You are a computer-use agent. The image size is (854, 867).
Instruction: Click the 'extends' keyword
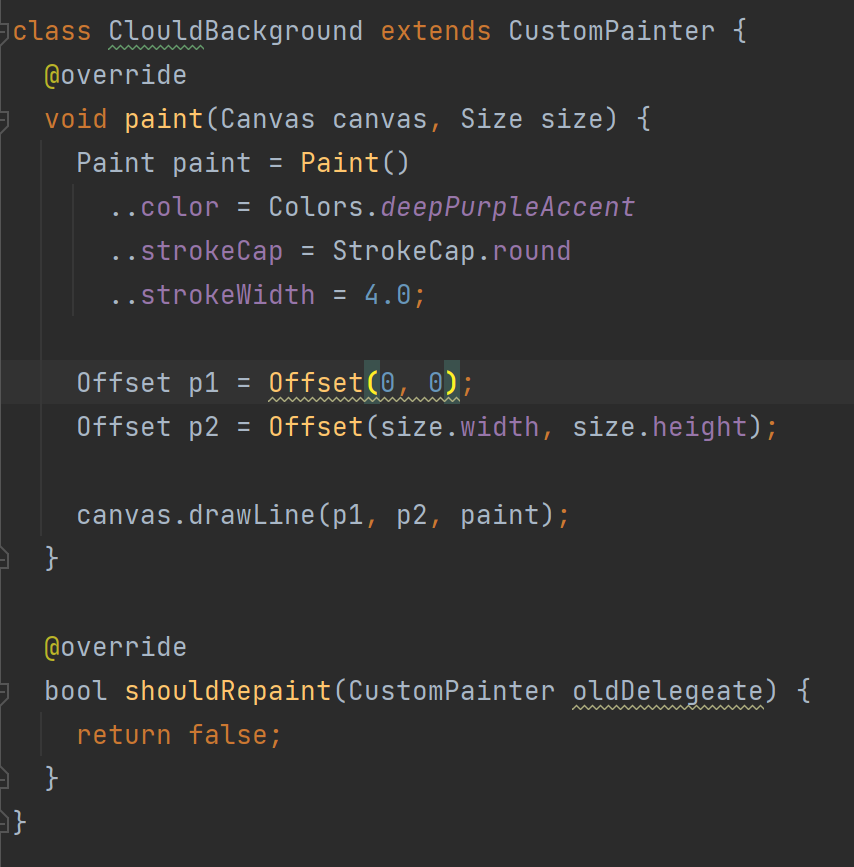coord(436,31)
